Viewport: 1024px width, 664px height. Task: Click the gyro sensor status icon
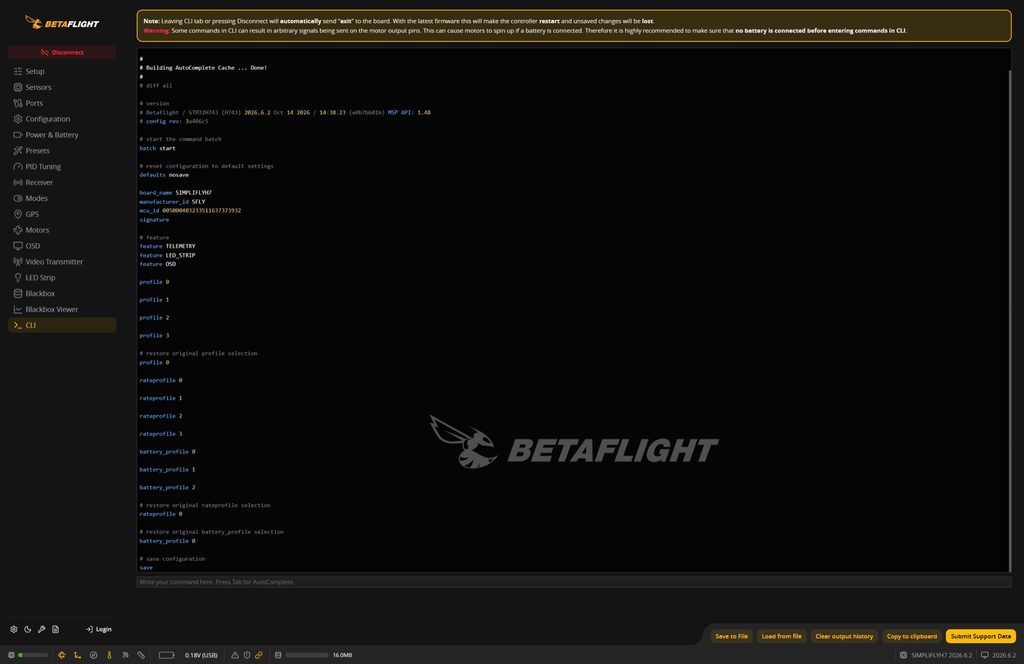(61, 655)
